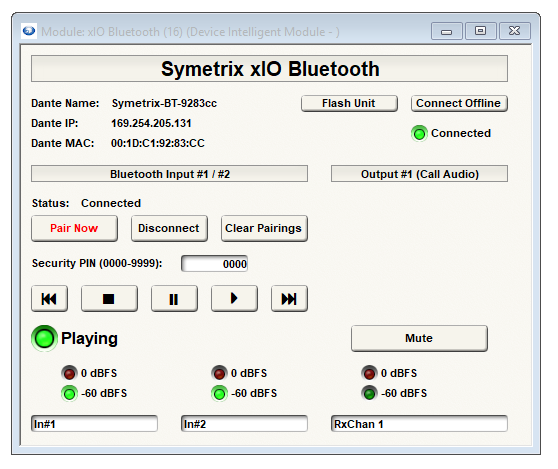
Task: Pause Bluetooth playback
Action: (174, 298)
